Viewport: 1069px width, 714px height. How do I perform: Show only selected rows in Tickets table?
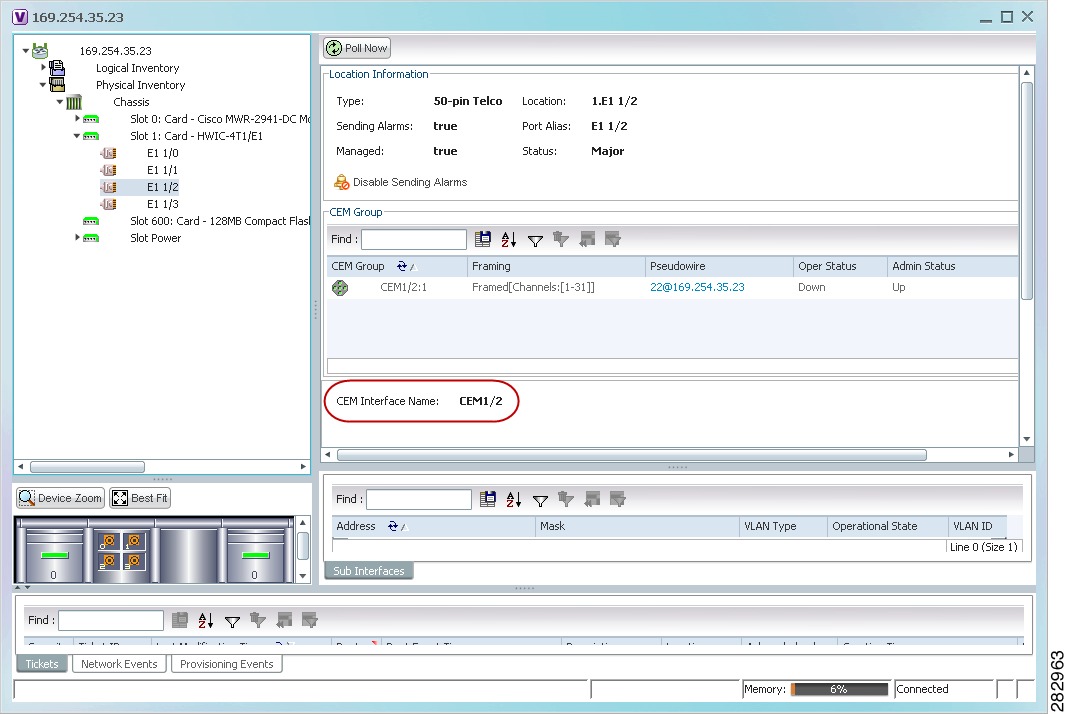click(309, 620)
